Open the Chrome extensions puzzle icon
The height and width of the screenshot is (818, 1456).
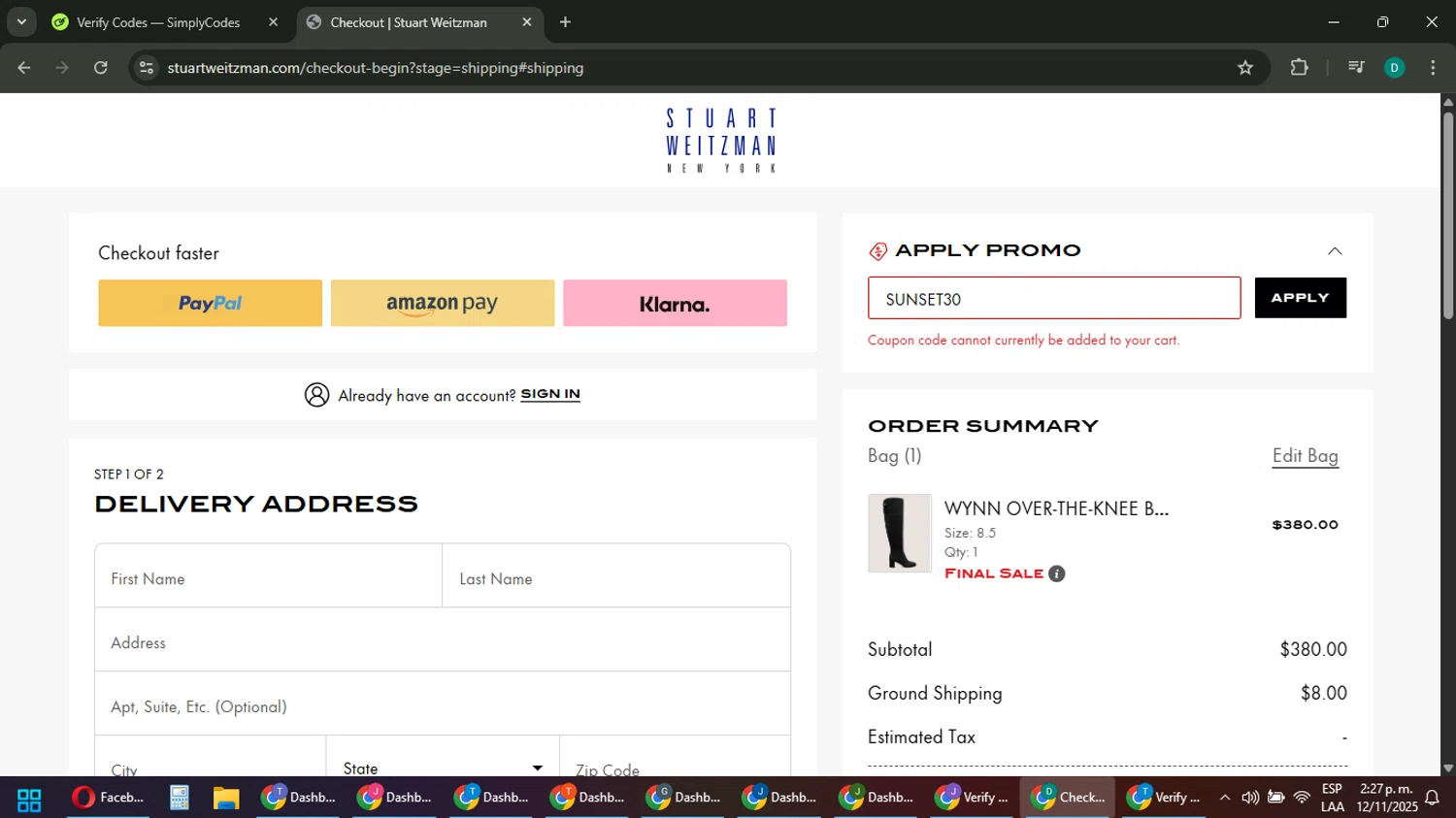pos(1299,68)
